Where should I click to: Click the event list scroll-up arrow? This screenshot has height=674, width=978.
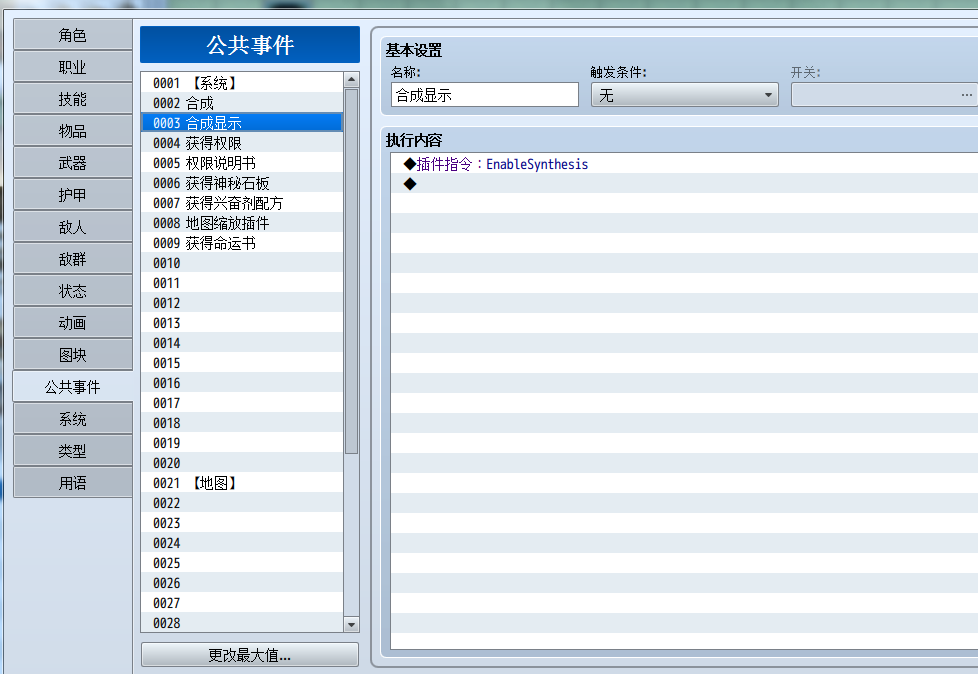coord(351,80)
